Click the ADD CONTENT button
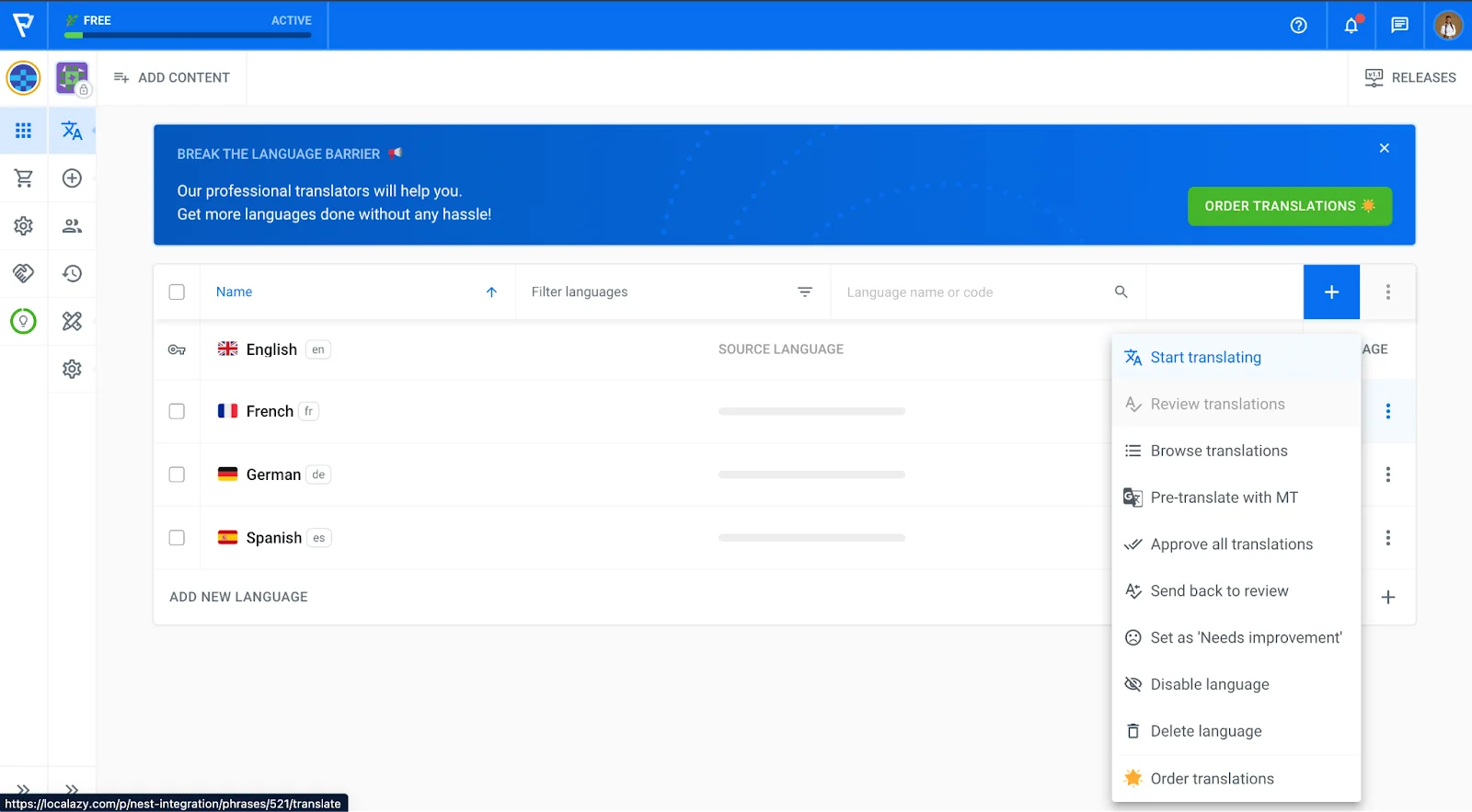 click(172, 78)
